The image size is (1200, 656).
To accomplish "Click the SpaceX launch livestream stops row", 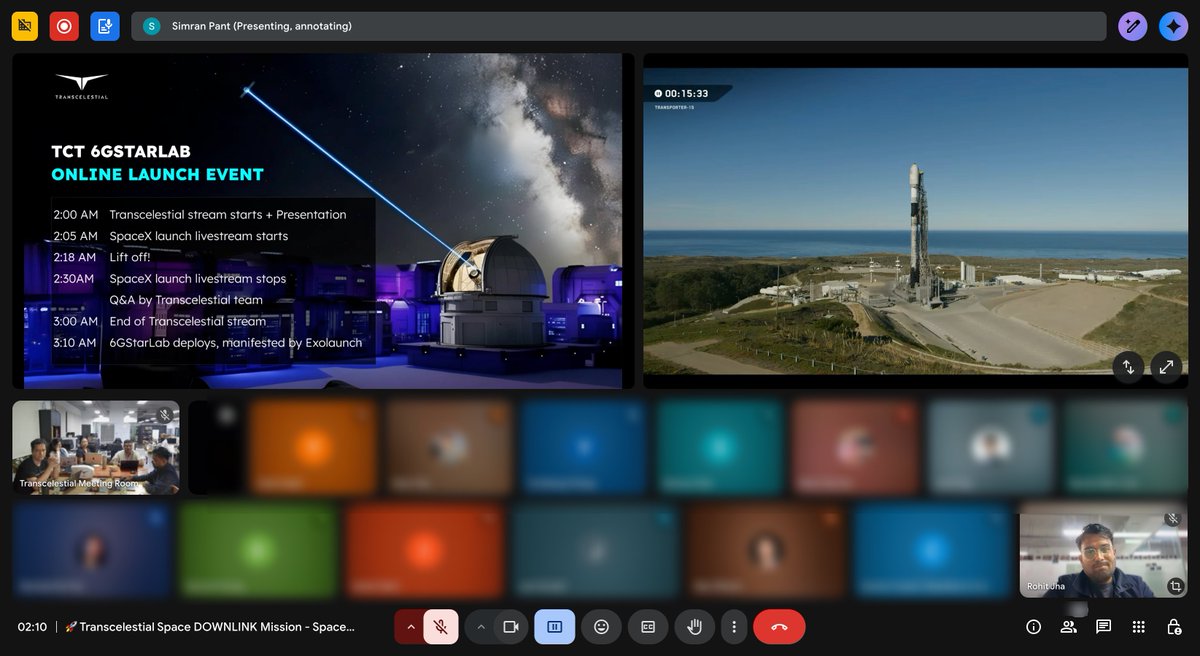I will coord(169,278).
